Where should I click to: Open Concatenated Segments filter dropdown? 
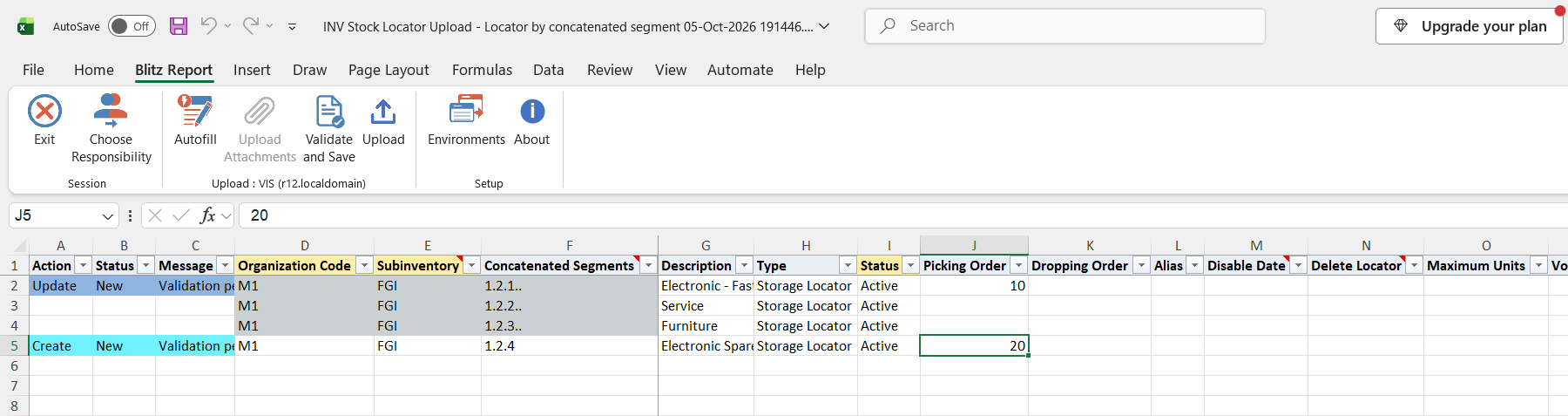tap(649, 265)
